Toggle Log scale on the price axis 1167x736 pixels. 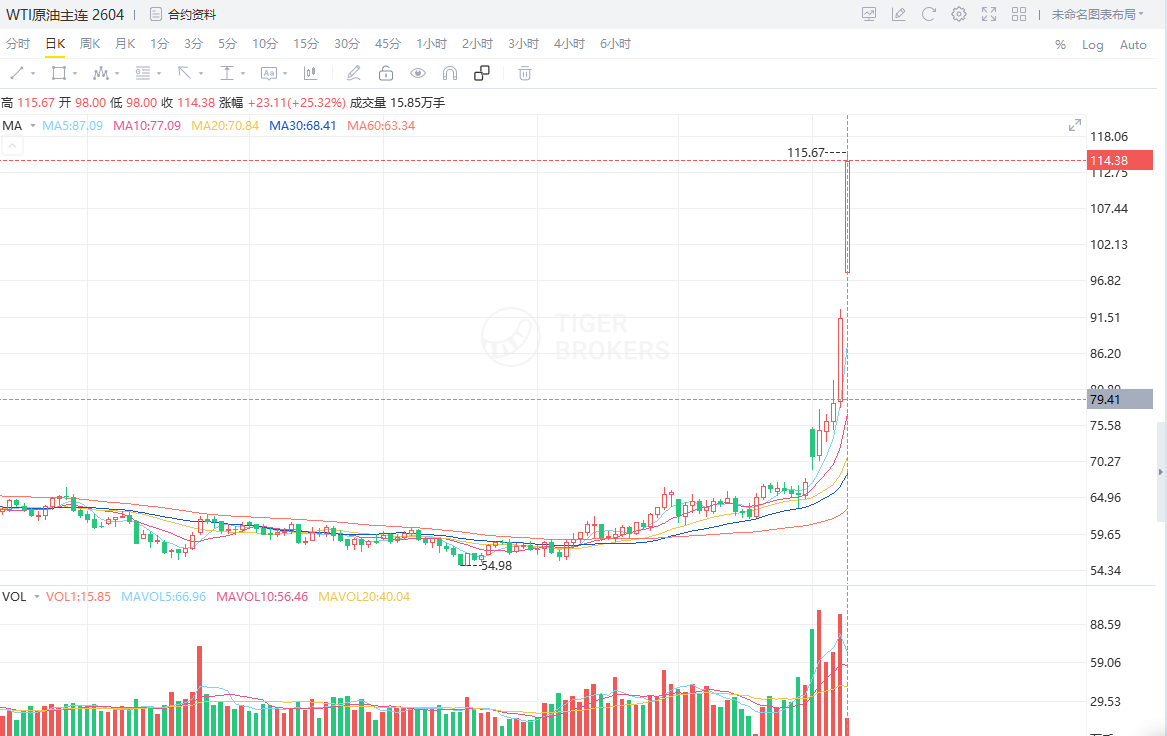(1092, 45)
